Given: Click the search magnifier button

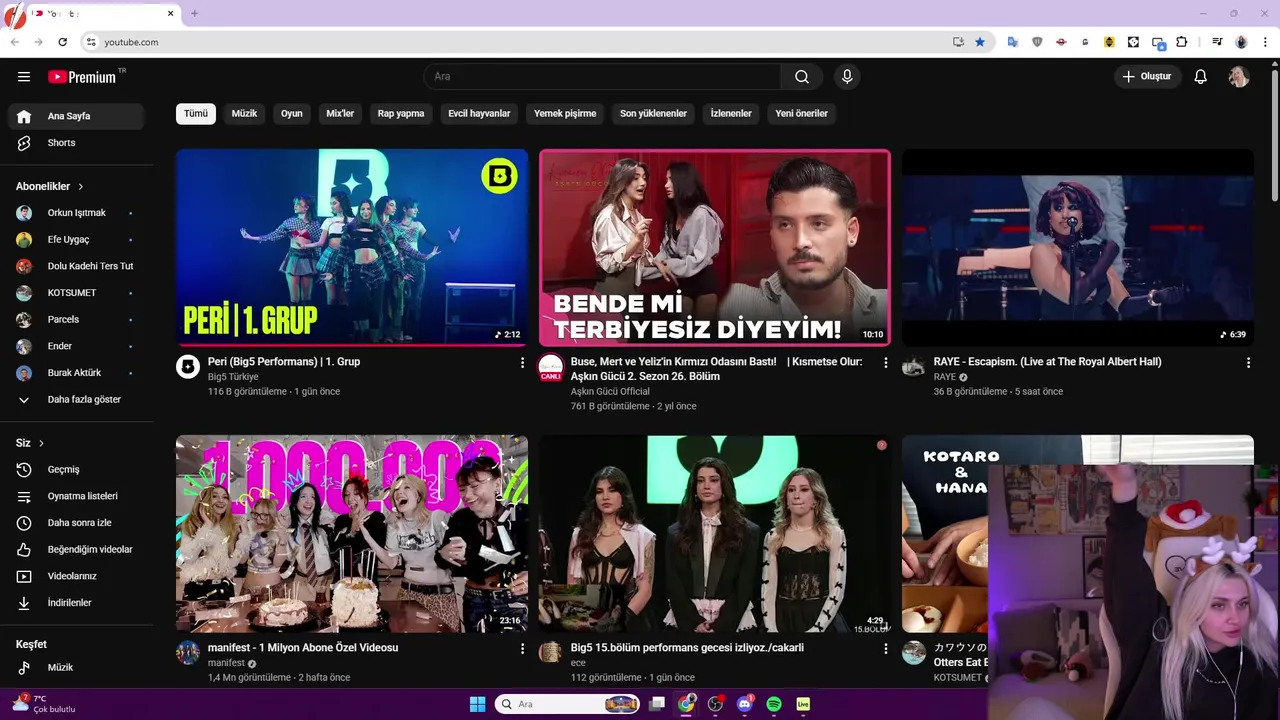Looking at the screenshot, I should (x=802, y=77).
